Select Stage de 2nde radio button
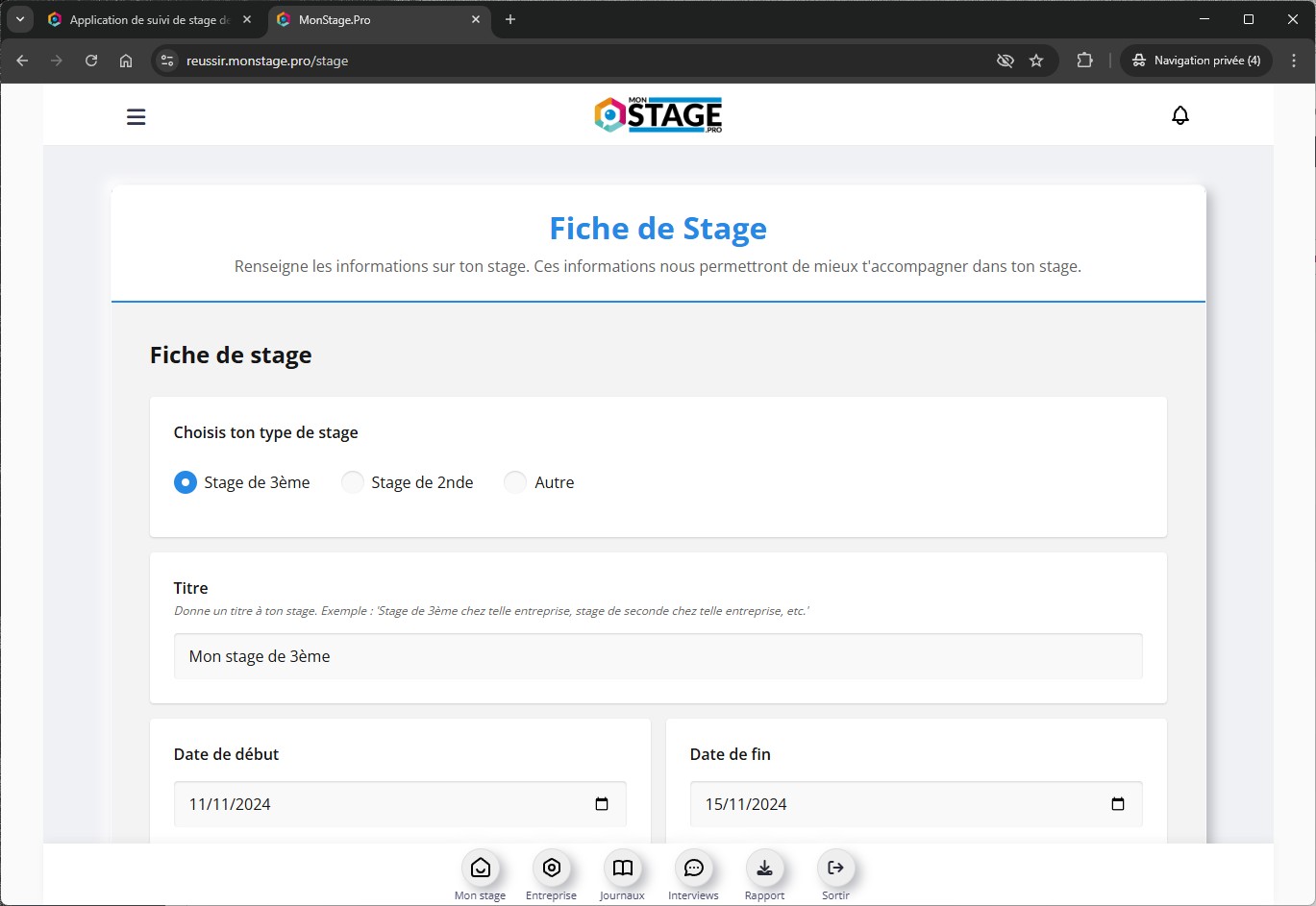Viewport: 1316px width, 906px height. coord(353,482)
